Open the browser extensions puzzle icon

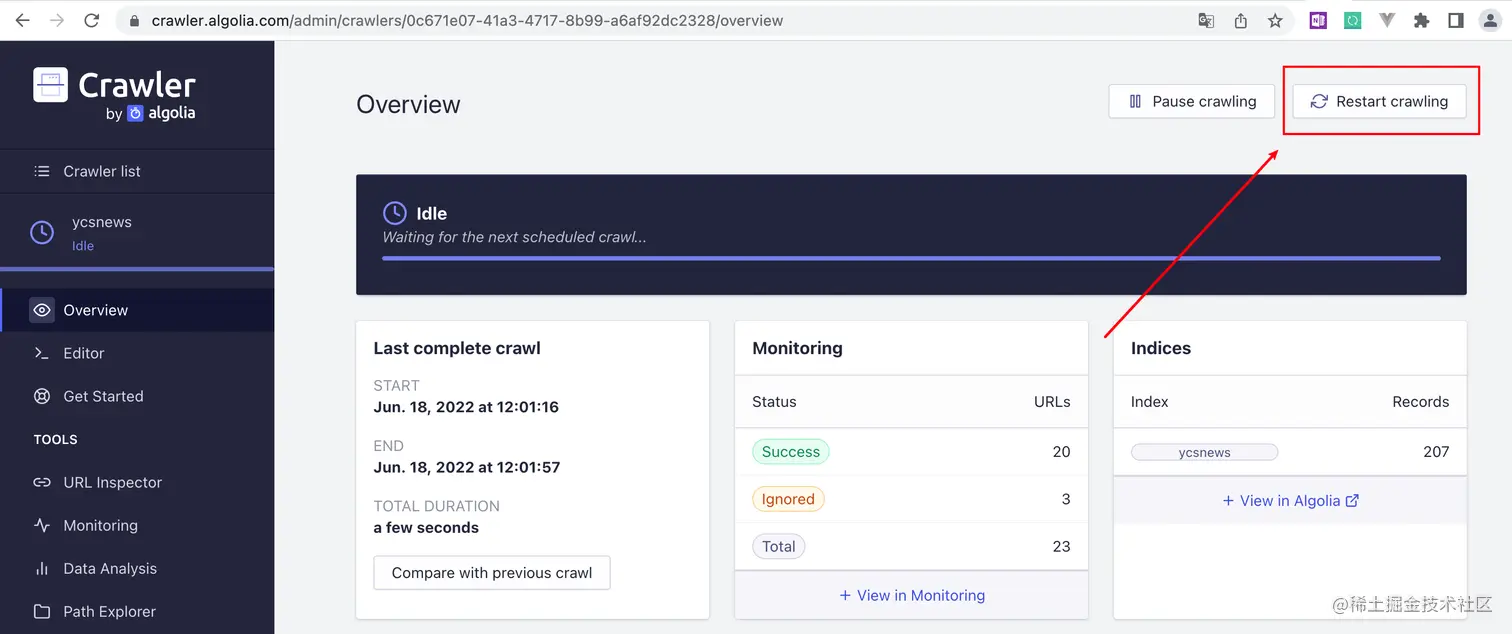(1421, 20)
